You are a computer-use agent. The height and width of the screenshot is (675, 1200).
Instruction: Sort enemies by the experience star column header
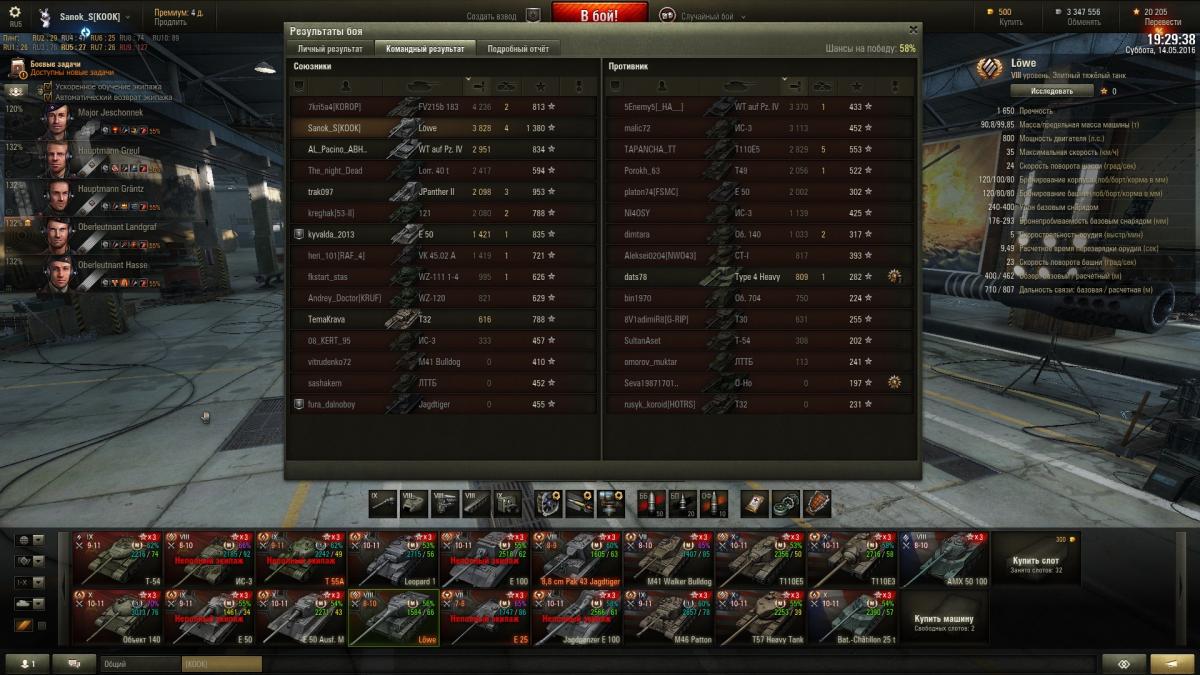click(x=857, y=87)
